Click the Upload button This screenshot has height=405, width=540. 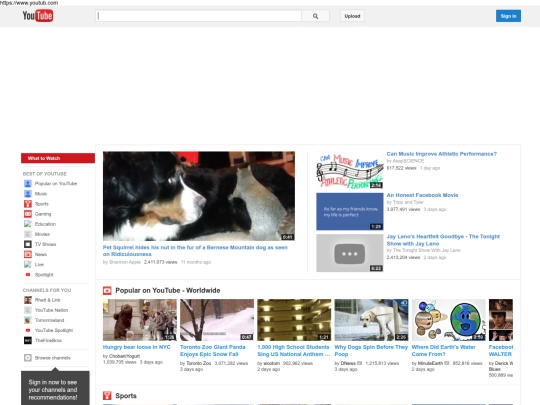point(352,16)
